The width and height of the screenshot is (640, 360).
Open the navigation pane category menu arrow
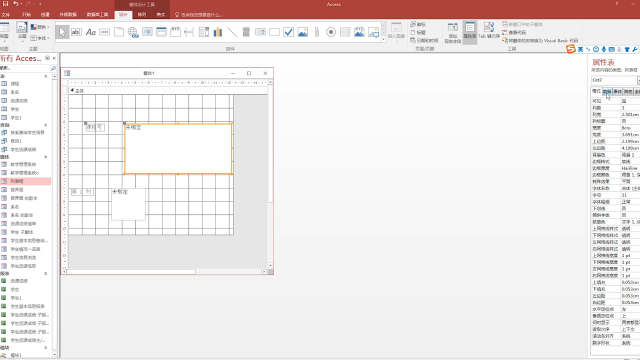coord(47,58)
